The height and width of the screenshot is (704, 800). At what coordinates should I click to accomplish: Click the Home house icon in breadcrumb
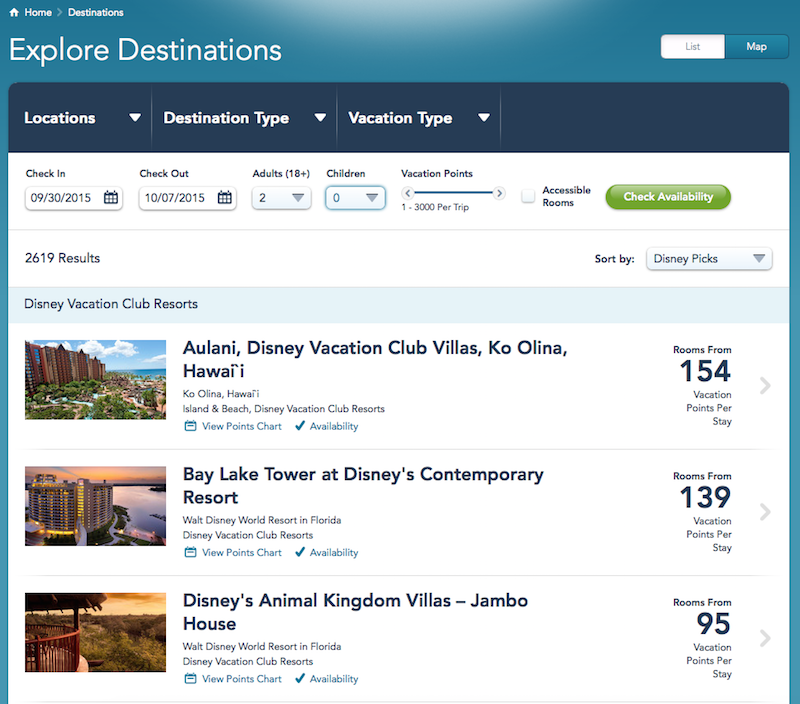click(14, 12)
